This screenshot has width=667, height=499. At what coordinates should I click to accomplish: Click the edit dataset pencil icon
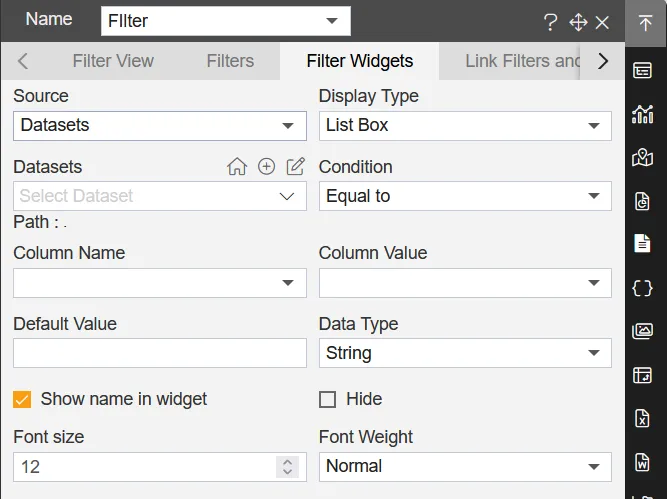pos(295,167)
